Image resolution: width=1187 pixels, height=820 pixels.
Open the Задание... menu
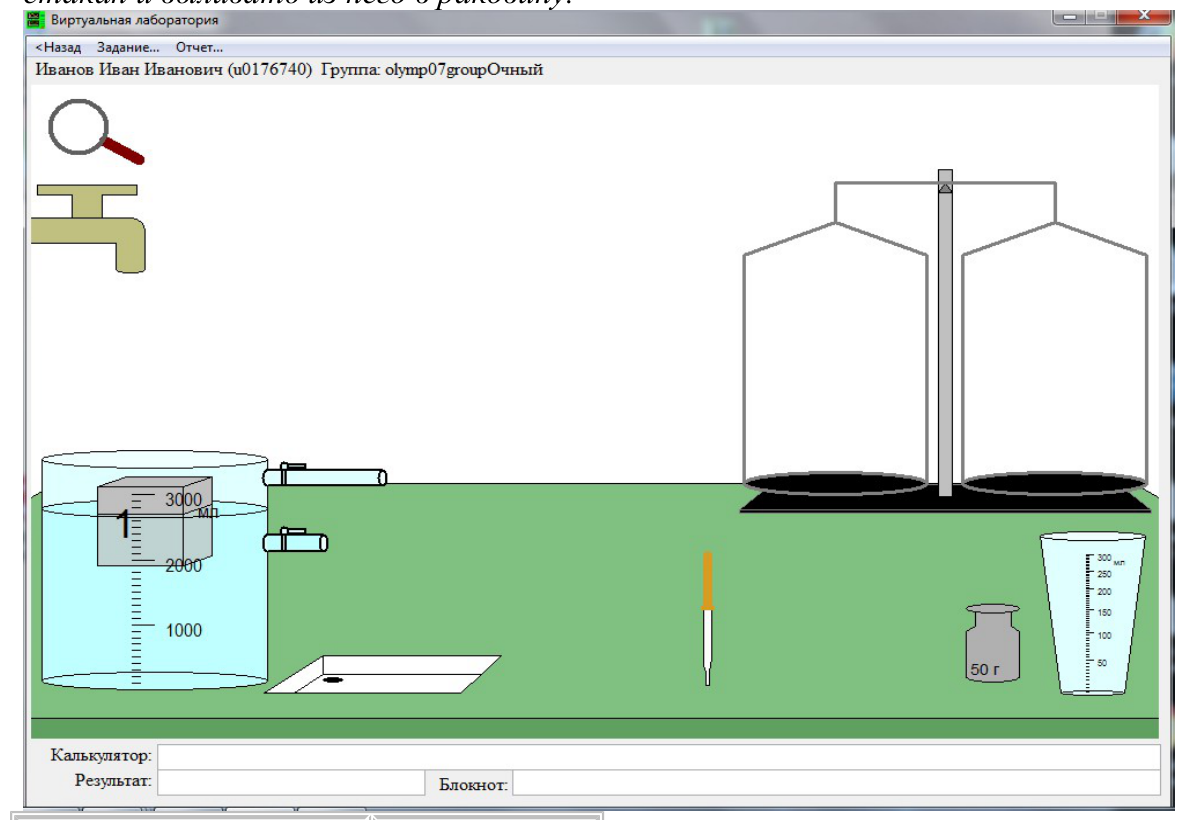[x=128, y=47]
